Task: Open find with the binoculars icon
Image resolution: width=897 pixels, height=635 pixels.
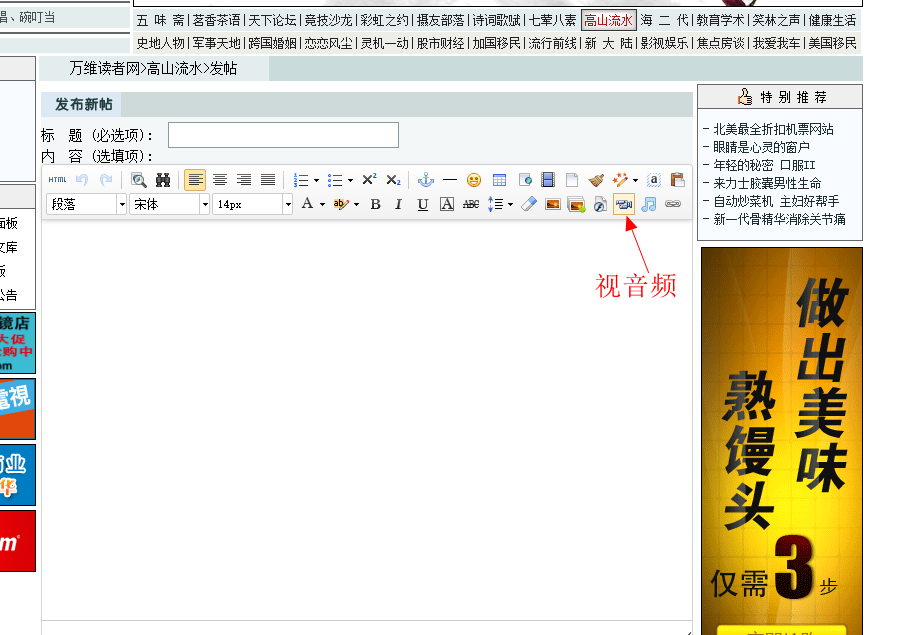Action: point(163,180)
